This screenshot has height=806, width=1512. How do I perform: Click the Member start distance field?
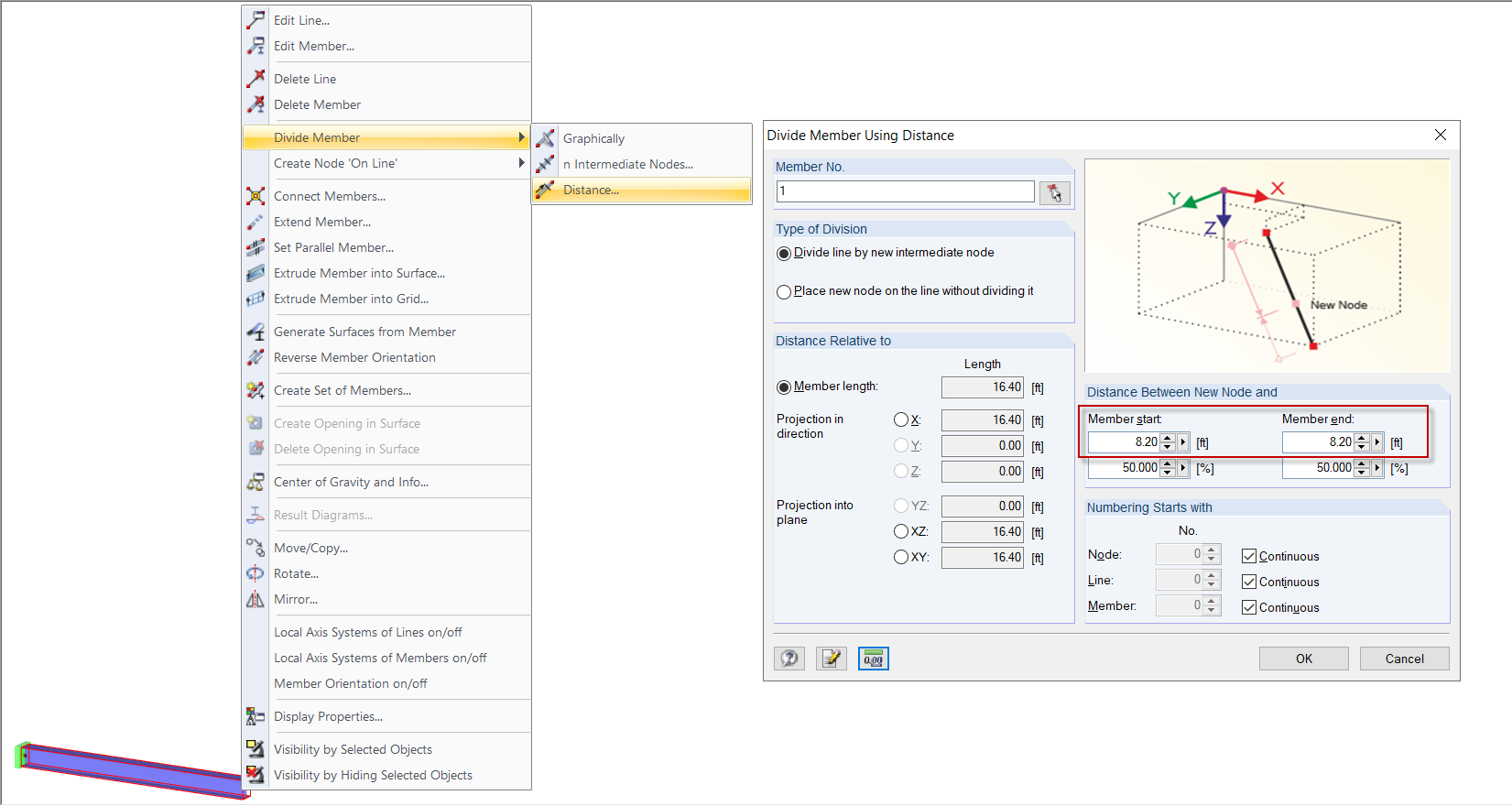tap(1124, 442)
